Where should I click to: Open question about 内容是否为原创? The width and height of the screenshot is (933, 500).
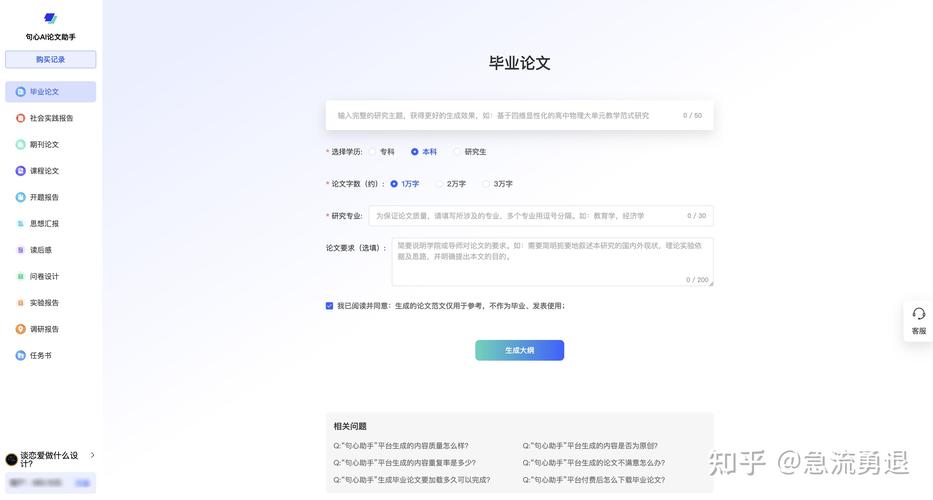(x=590, y=446)
